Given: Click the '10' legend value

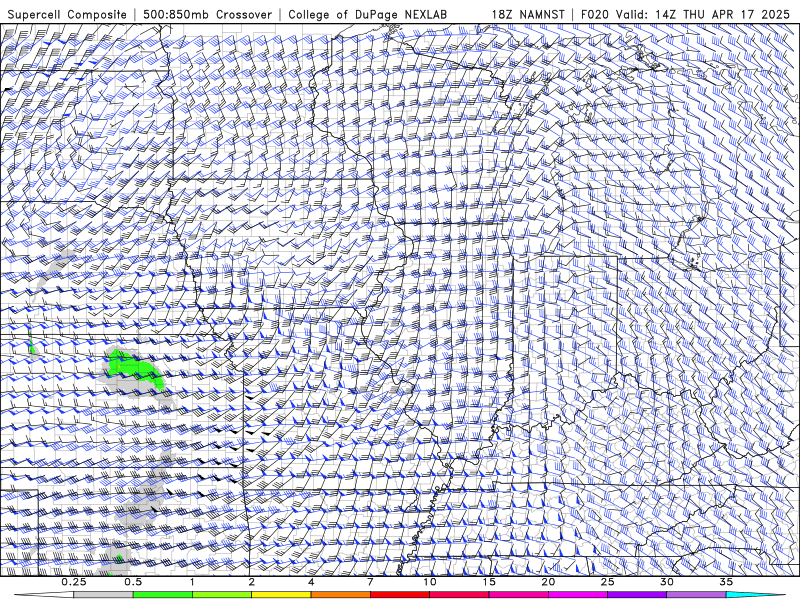Looking at the screenshot, I should click(430, 582).
